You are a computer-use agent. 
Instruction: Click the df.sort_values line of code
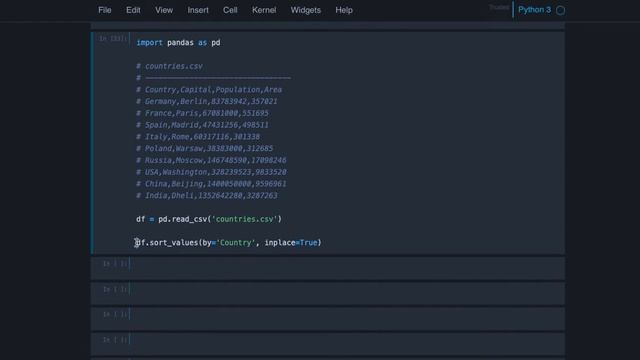(x=229, y=243)
